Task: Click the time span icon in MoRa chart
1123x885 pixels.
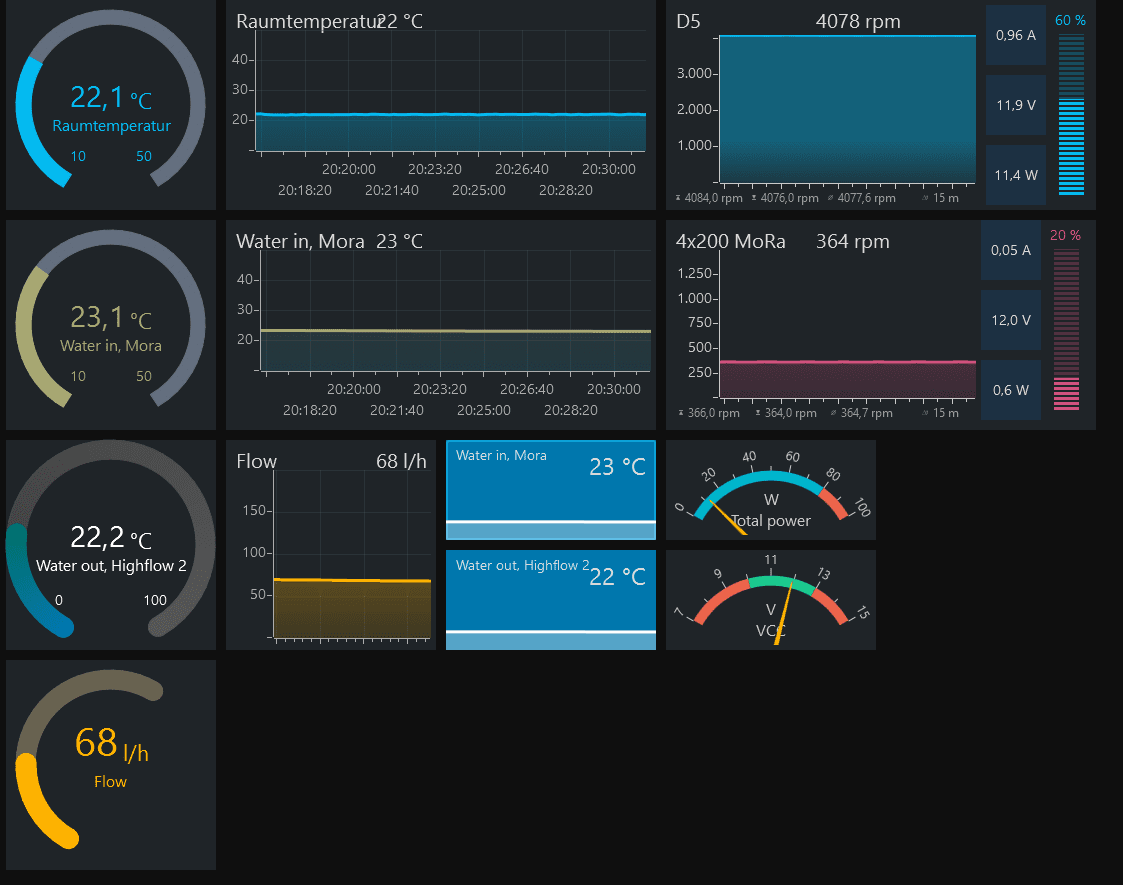Action: pyautogui.click(x=925, y=413)
